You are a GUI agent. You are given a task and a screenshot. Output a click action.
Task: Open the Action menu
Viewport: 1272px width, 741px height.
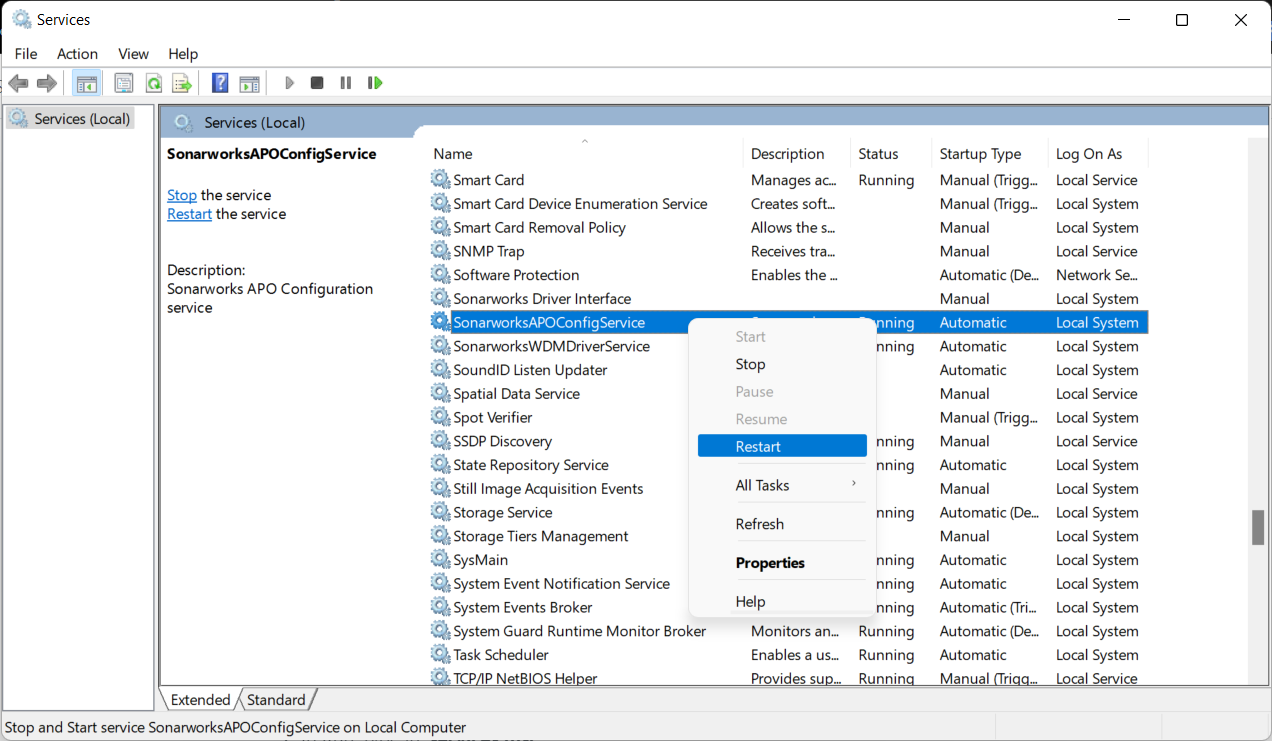coord(77,54)
